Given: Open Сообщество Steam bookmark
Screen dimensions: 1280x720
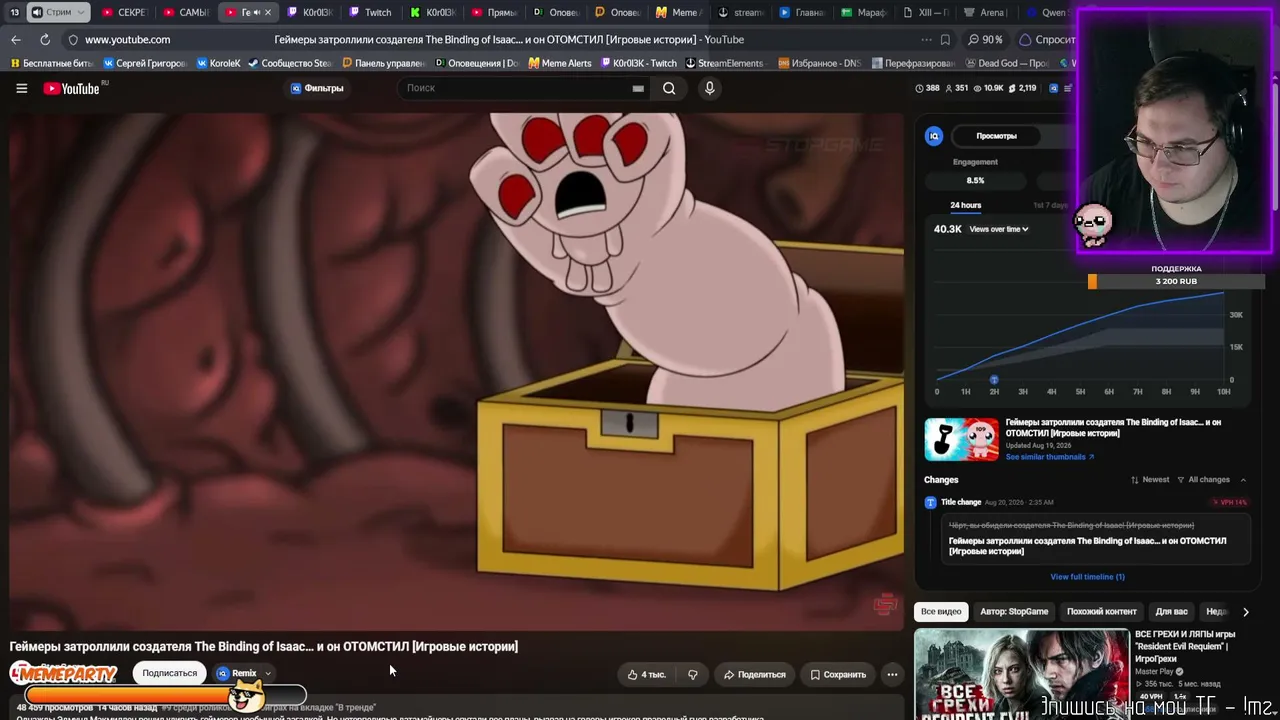Looking at the screenshot, I should click(x=290, y=63).
